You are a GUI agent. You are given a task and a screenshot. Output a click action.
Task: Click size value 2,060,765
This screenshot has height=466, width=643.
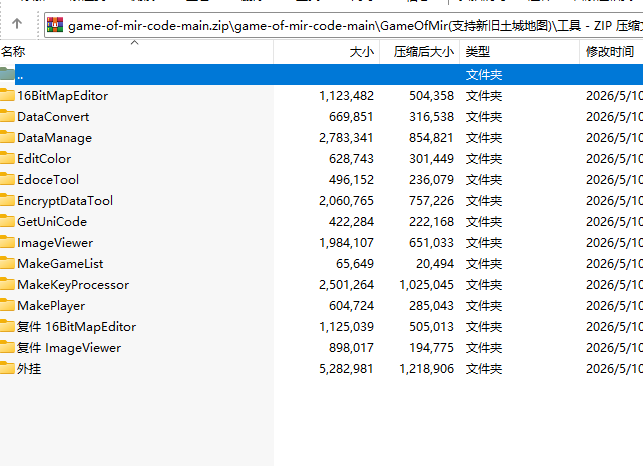[x=347, y=201]
